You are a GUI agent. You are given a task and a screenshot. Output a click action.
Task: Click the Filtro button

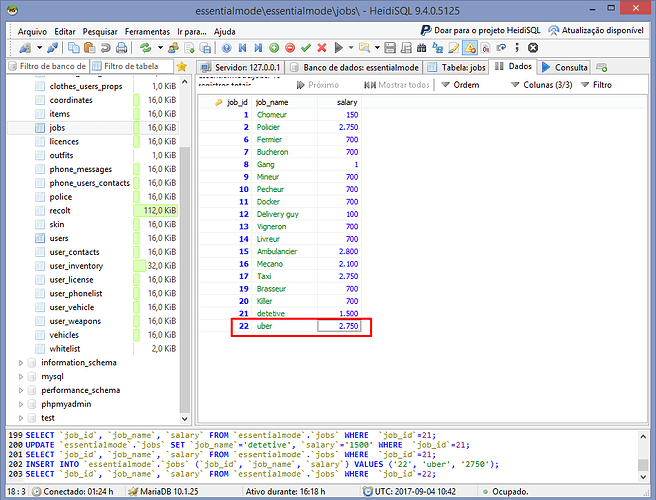pyautogui.click(x=597, y=85)
